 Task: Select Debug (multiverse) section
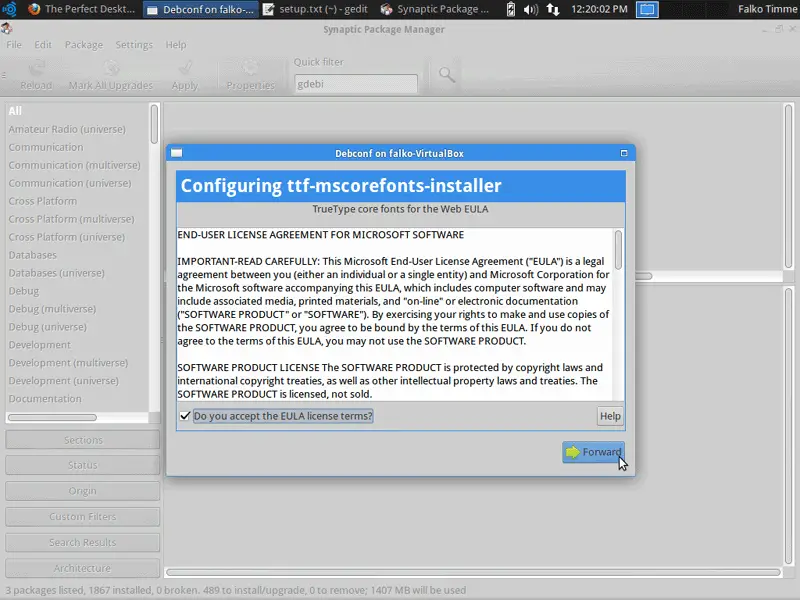pyautogui.click(x=52, y=309)
